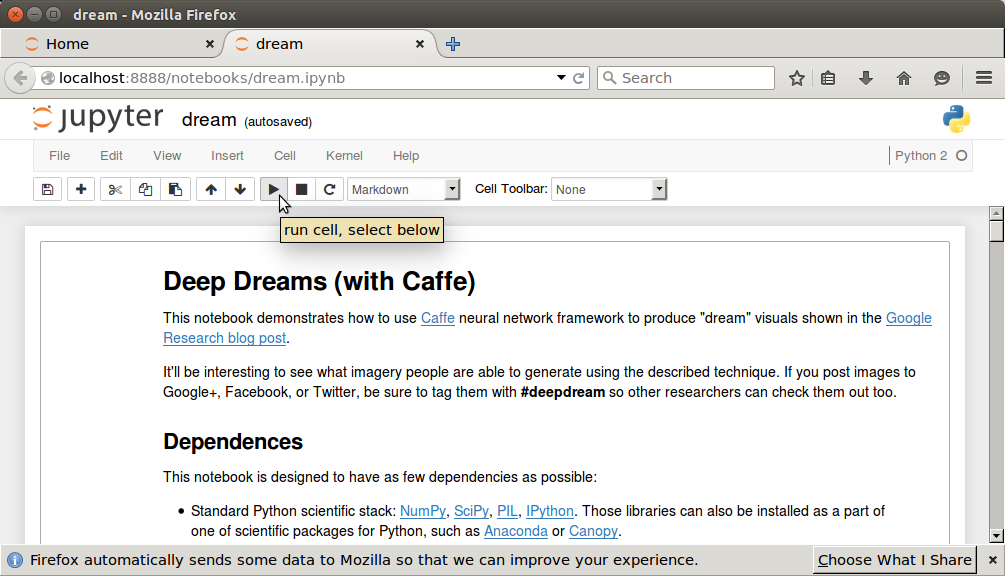1005x576 pixels.
Task: Open the File menu
Action: pyautogui.click(x=60, y=156)
